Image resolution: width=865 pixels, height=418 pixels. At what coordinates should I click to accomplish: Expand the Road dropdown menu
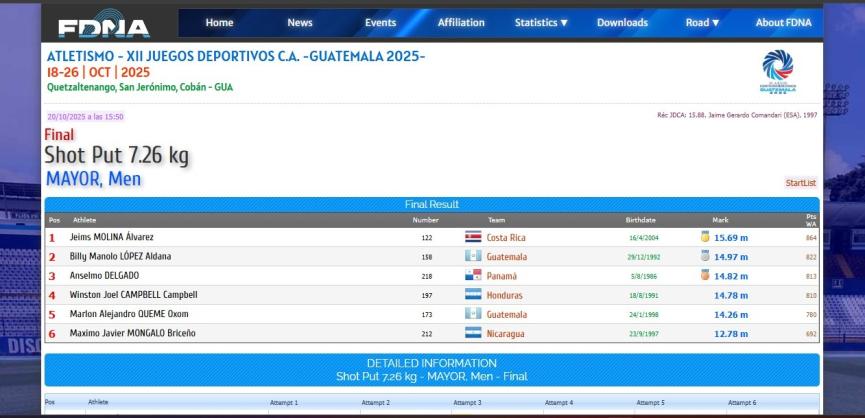coord(702,23)
